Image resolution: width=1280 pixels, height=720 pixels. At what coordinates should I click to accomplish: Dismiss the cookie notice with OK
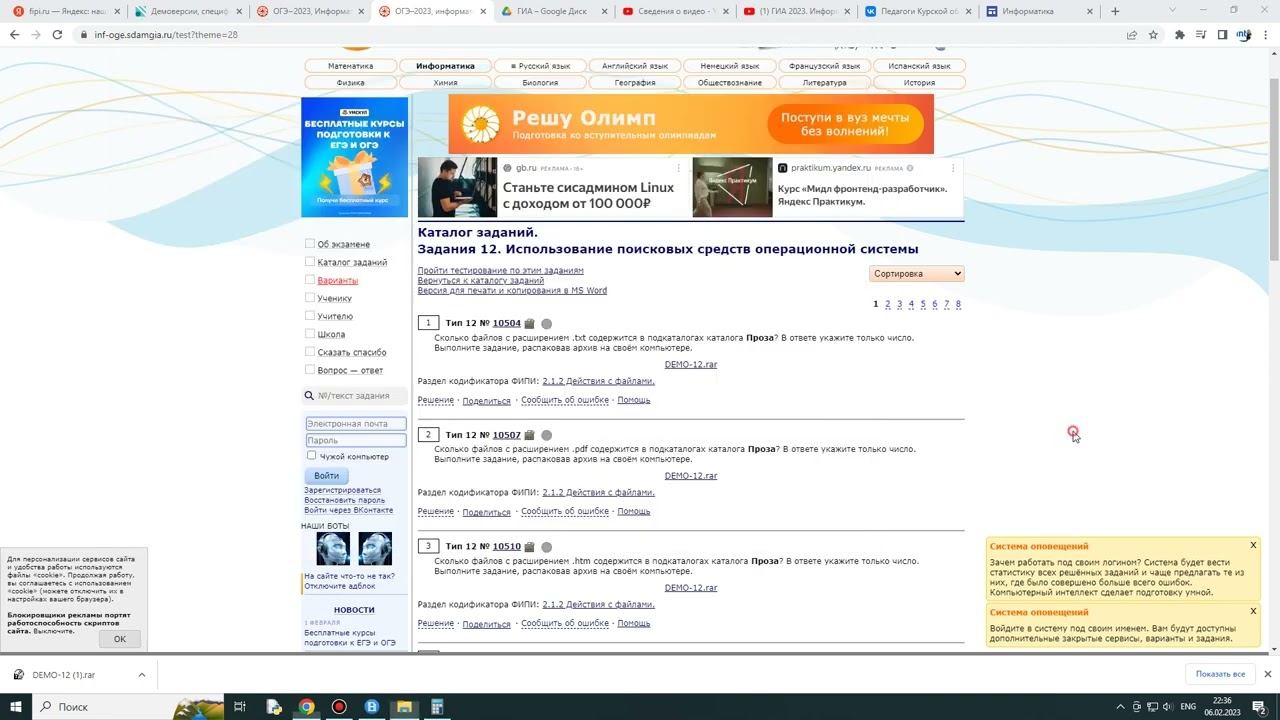[x=120, y=639]
